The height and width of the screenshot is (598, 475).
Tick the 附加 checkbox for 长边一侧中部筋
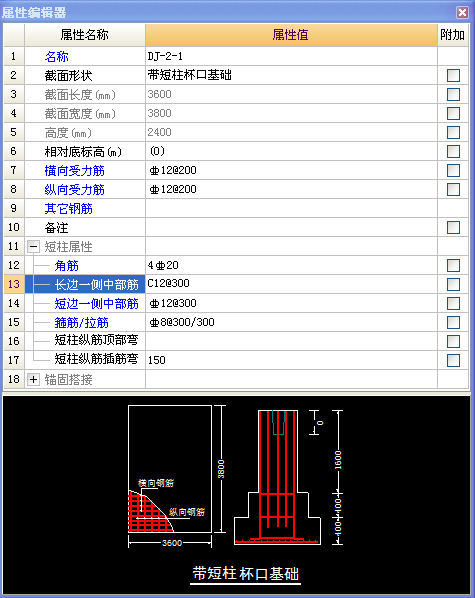point(453,284)
